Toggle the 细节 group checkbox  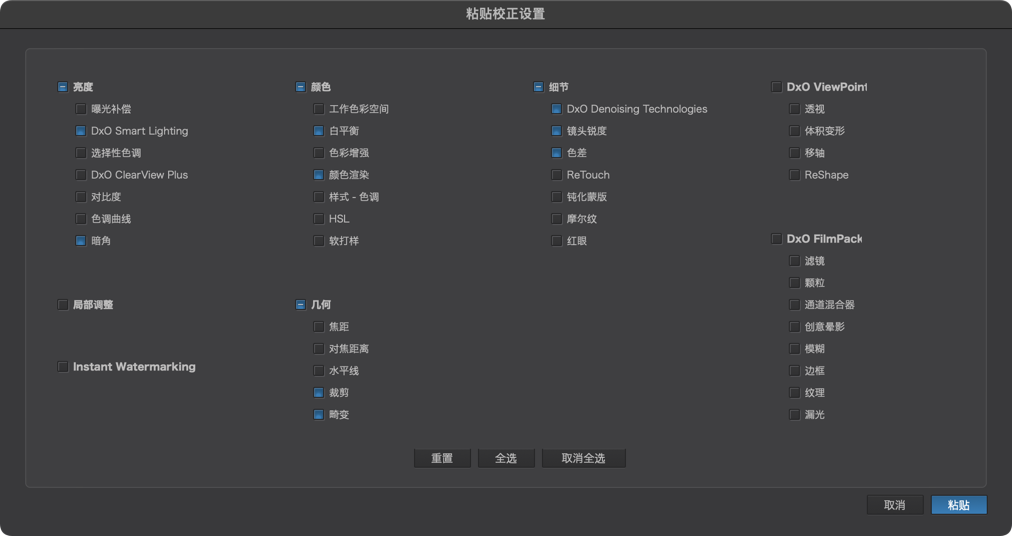(539, 87)
